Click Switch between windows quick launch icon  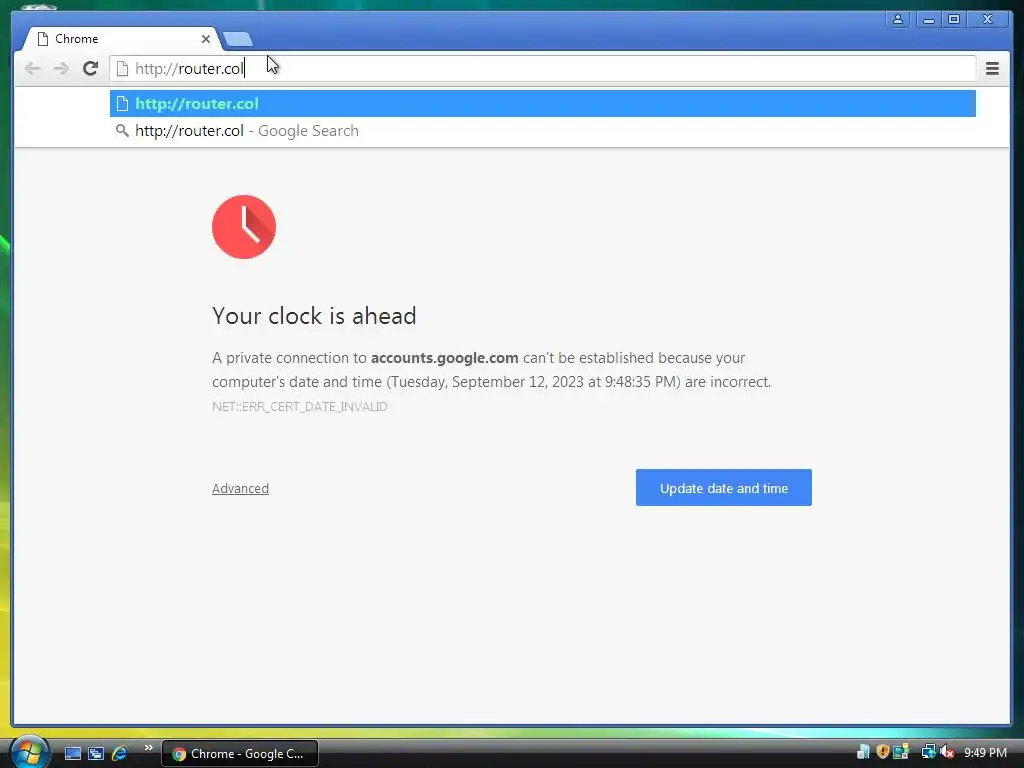click(x=96, y=754)
